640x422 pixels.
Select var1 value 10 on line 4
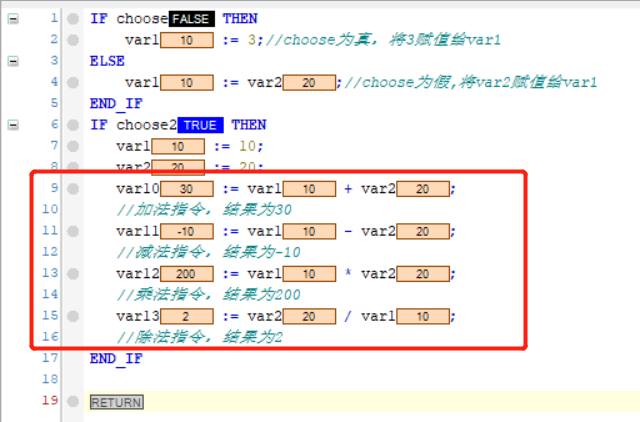coord(187,83)
